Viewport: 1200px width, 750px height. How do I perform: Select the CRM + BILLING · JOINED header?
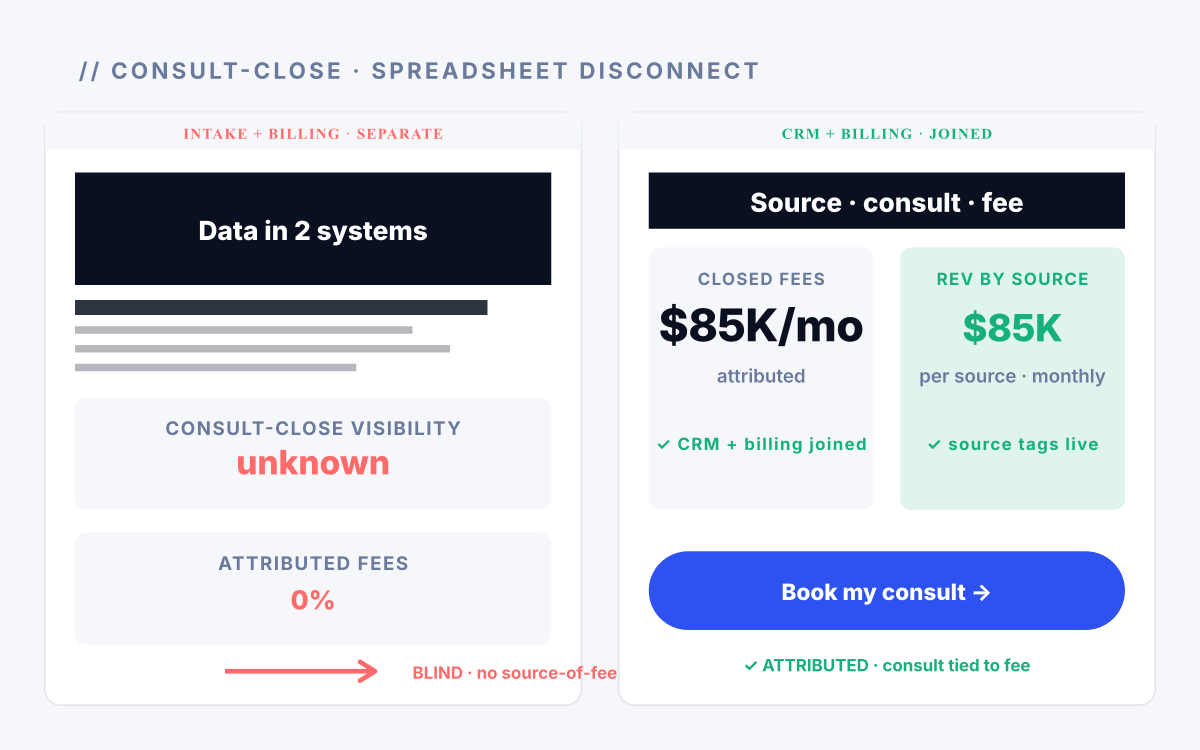click(x=886, y=134)
